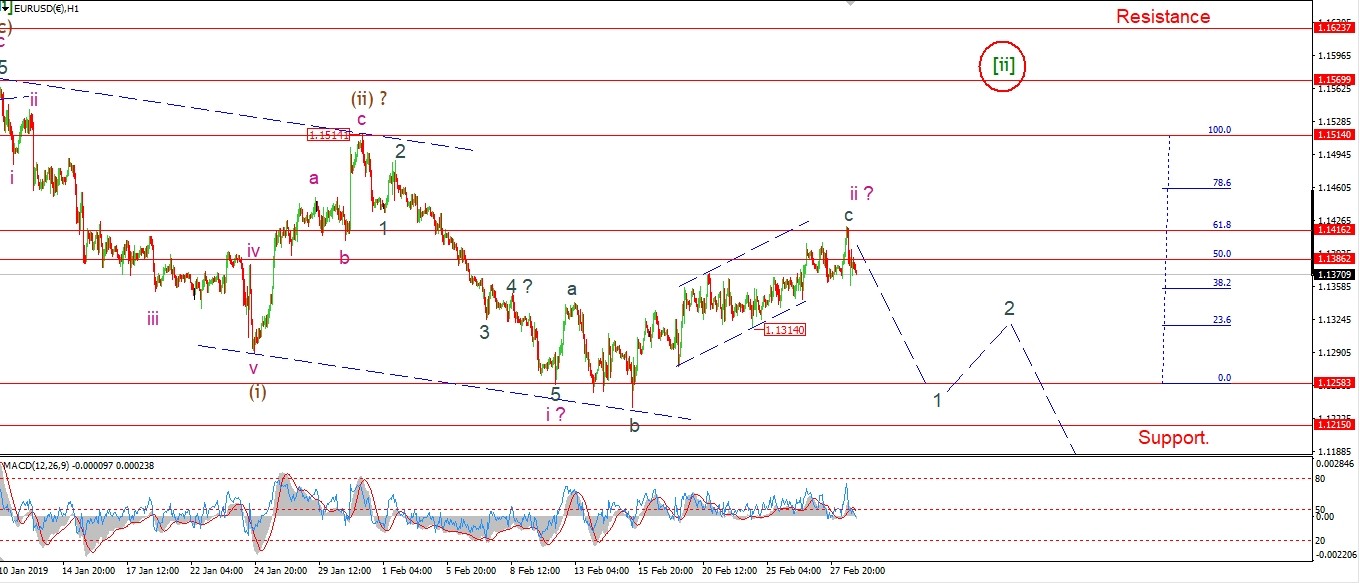
Task: Click the '(ii) ?' brown wave label
Action: pos(368,98)
